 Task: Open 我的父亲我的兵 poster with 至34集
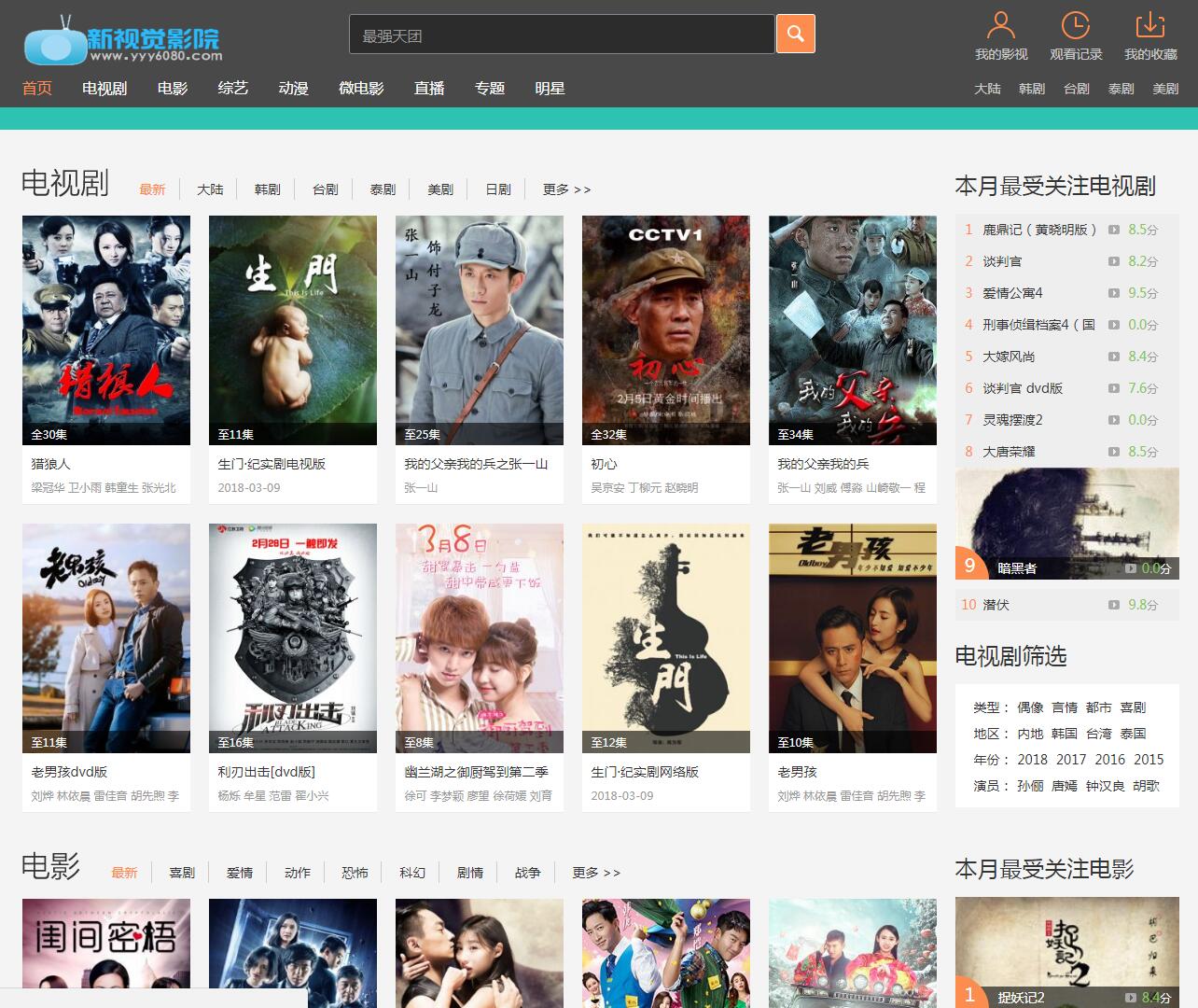(x=853, y=330)
